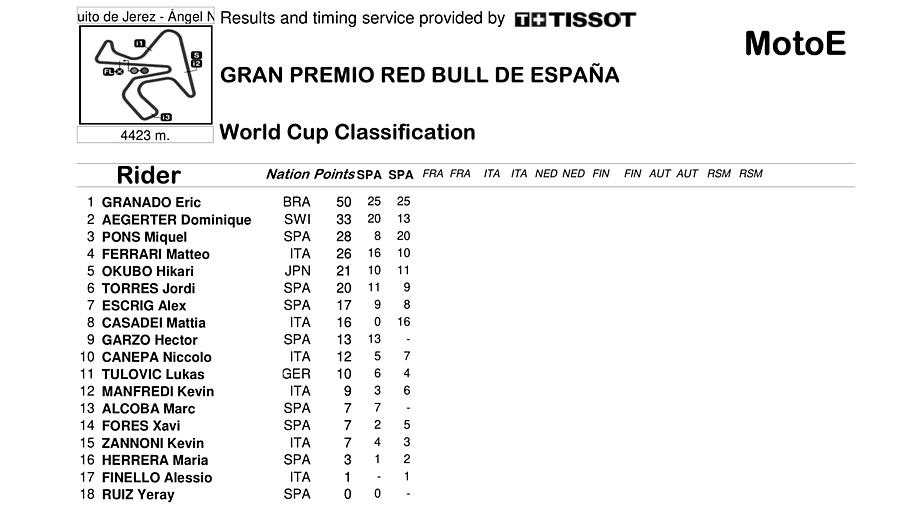This screenshot has width=900, height=515.
Task: Click the first SPA round column header
Action: pyautogui.click(x=370, y=175)
